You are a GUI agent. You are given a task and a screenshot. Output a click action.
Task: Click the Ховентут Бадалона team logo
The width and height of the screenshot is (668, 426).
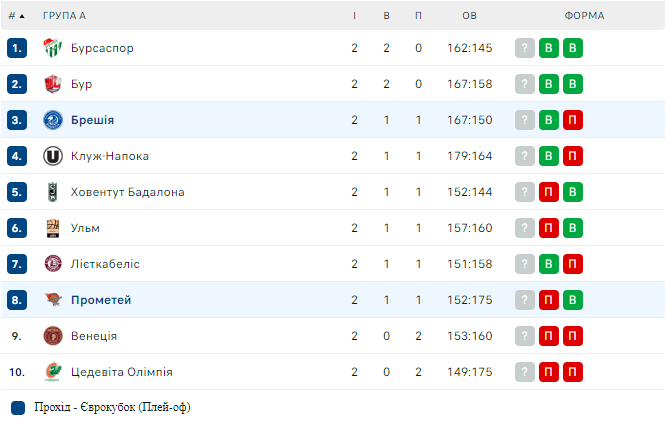click(53, 192)
